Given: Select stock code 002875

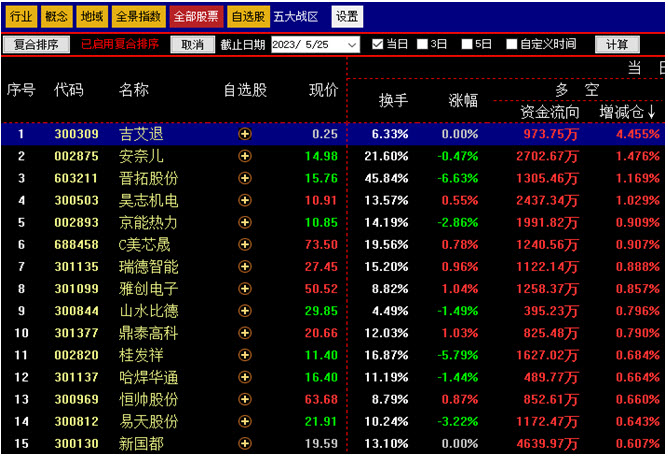Looking at the screenshot, I should tap(77, 156).
